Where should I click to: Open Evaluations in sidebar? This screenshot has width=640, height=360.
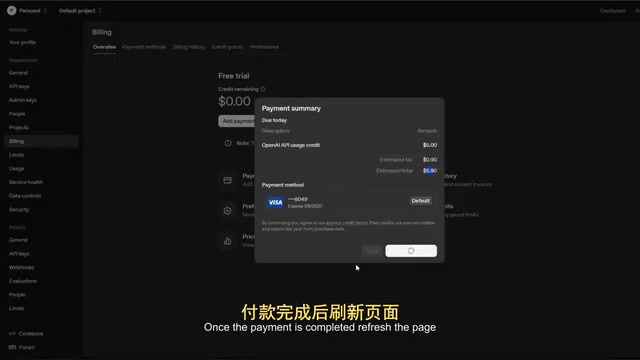23,281
